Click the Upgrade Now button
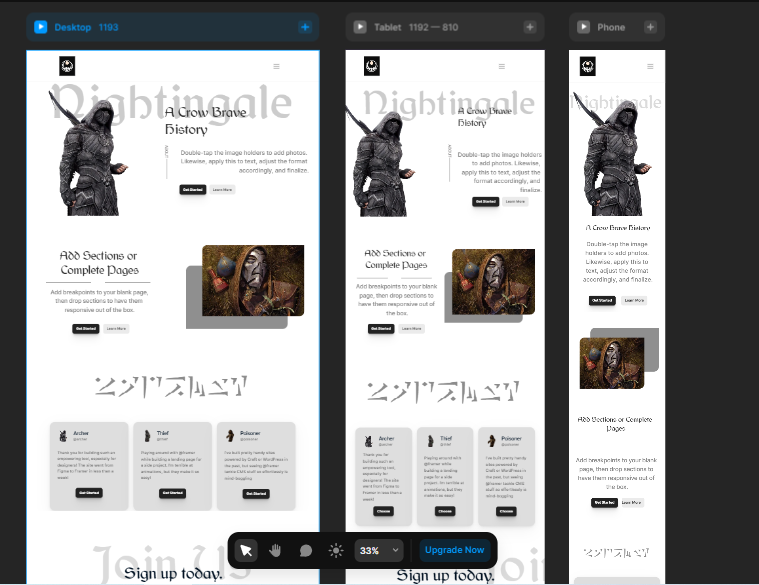The image size is (759, 585). click(454, 550)
